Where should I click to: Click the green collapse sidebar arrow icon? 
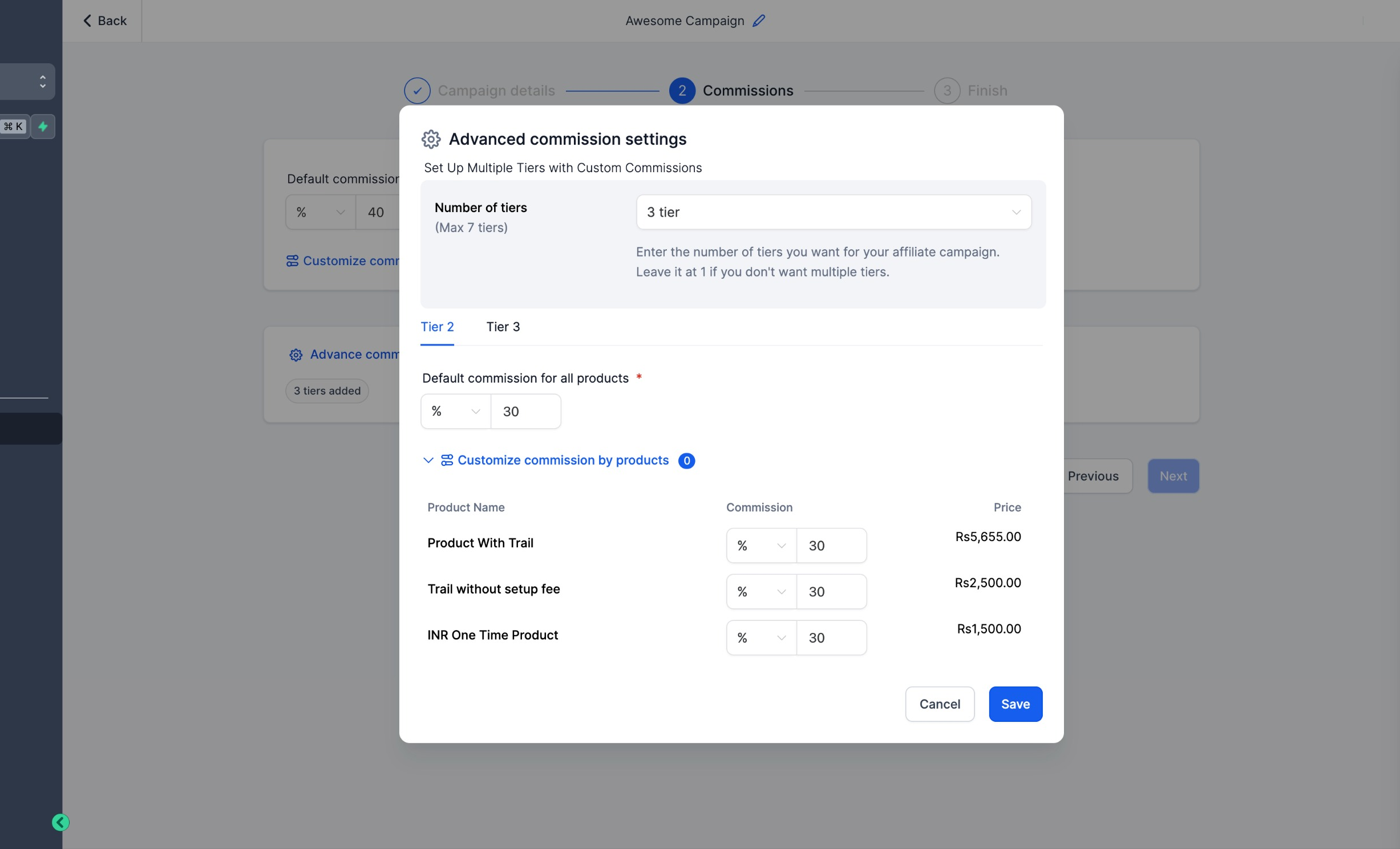pyautogui.click(x=60, y=822)
